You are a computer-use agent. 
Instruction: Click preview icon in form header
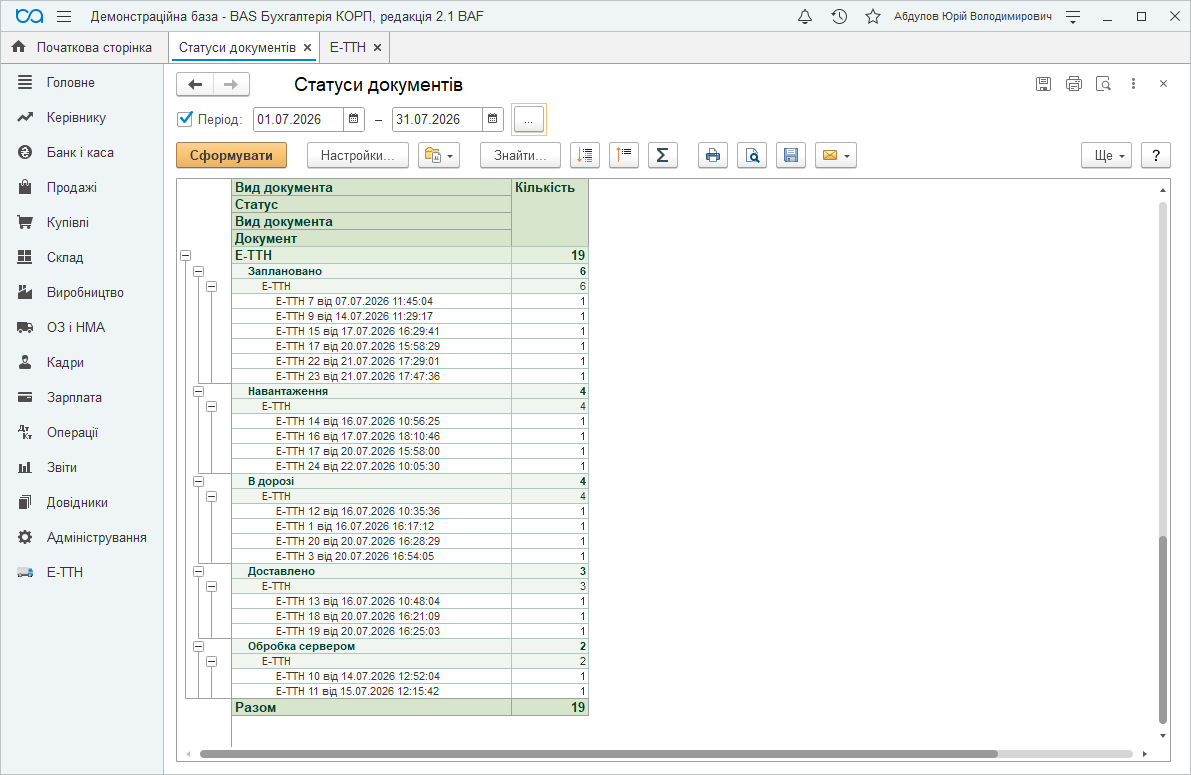tap(1104, 84)
